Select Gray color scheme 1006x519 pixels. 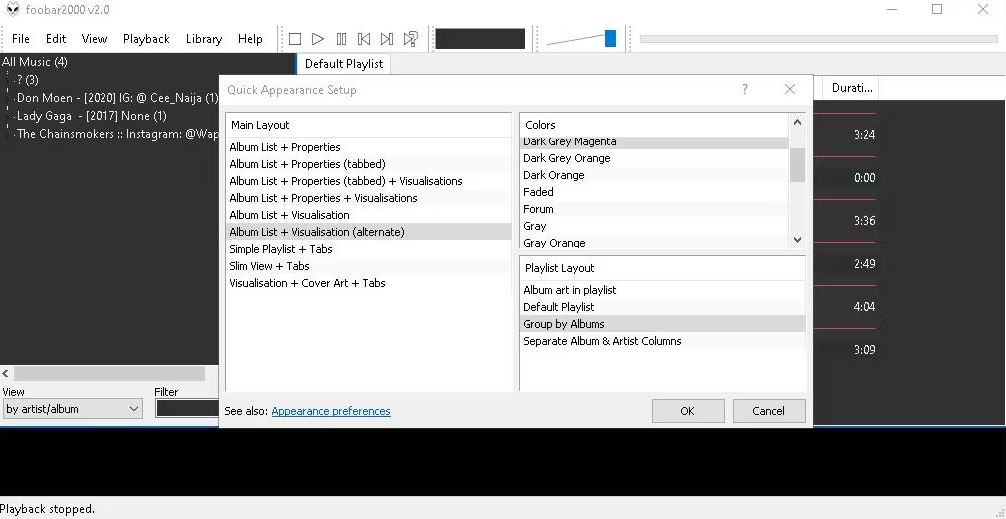pyautogui.click(x=654, y=226)
